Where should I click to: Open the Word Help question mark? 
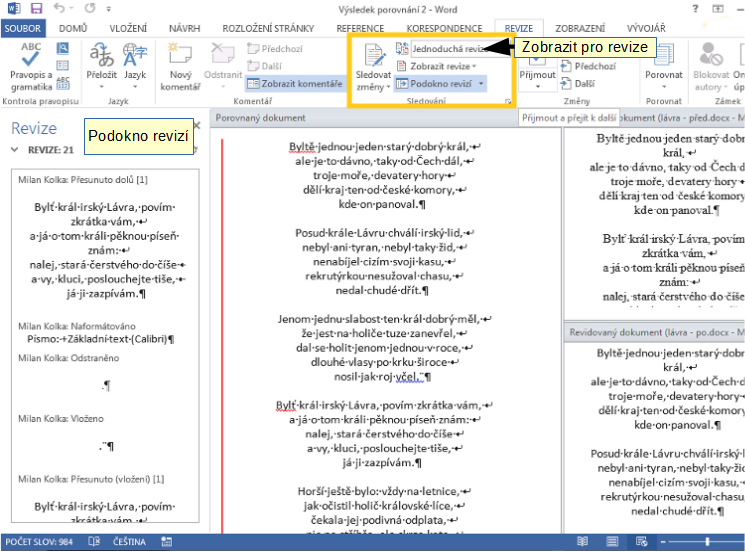(x=695, y=9)
